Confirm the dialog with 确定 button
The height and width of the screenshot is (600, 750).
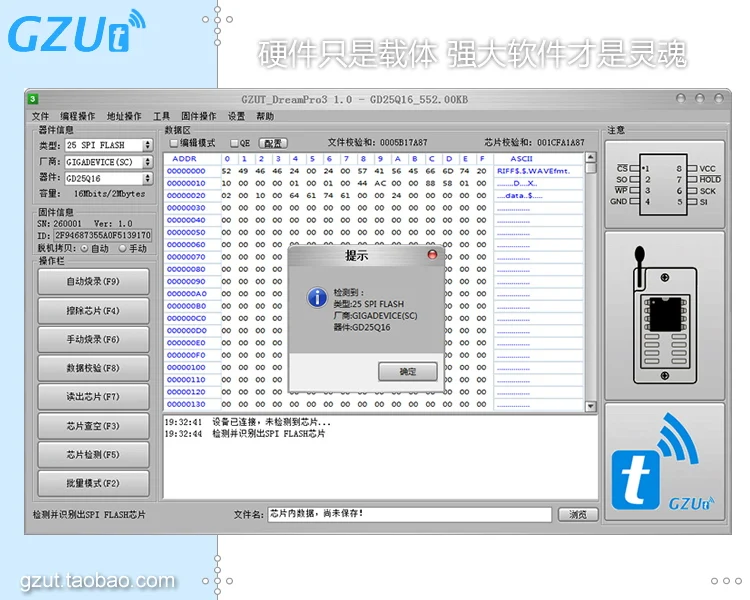coord(408,371)
